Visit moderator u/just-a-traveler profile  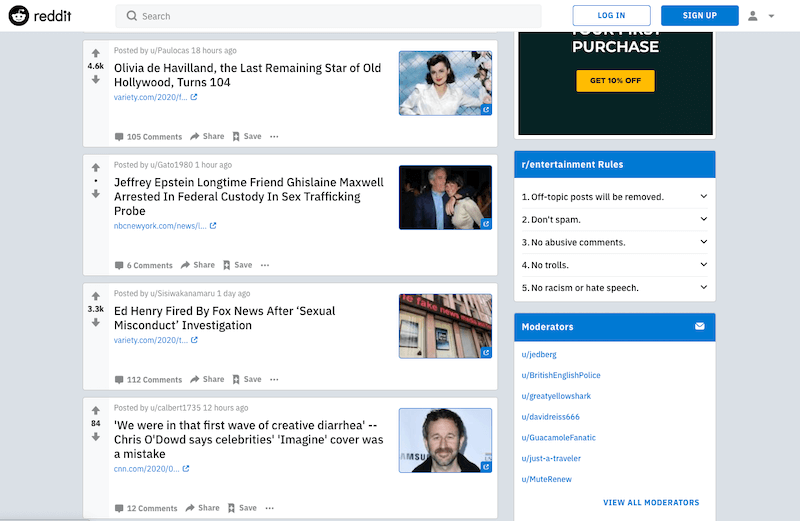coord(551,458)
